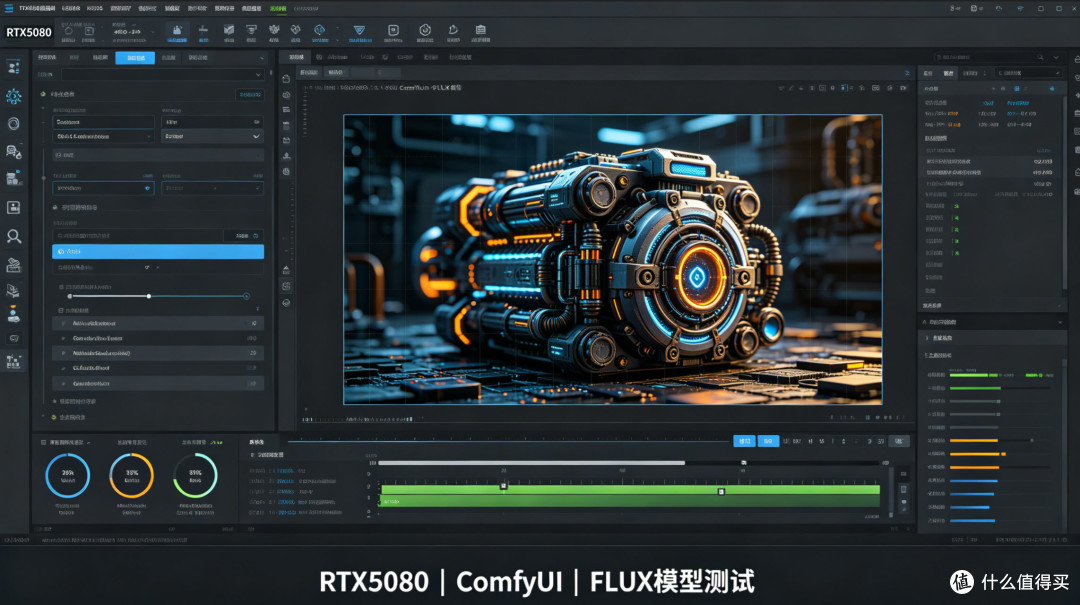
Task: Open the dropdown with the large white chevron
Action: click(x=212, y=136)
